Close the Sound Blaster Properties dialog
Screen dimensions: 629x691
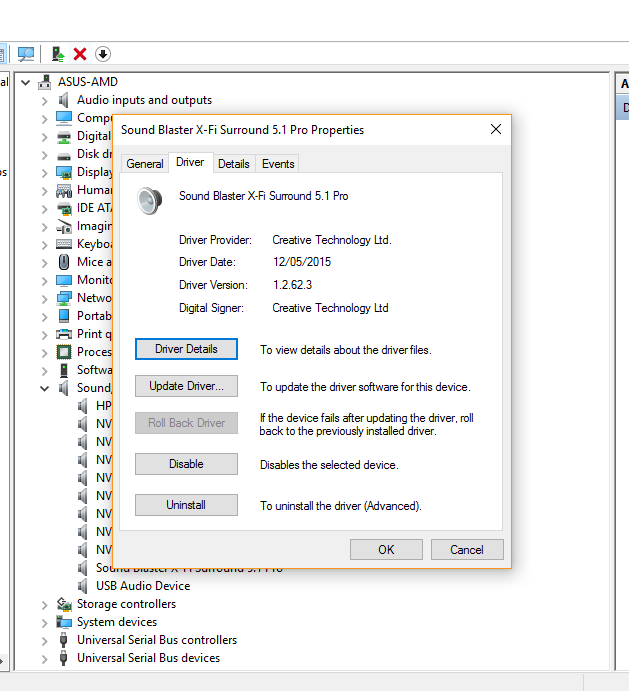click(496, 129)
